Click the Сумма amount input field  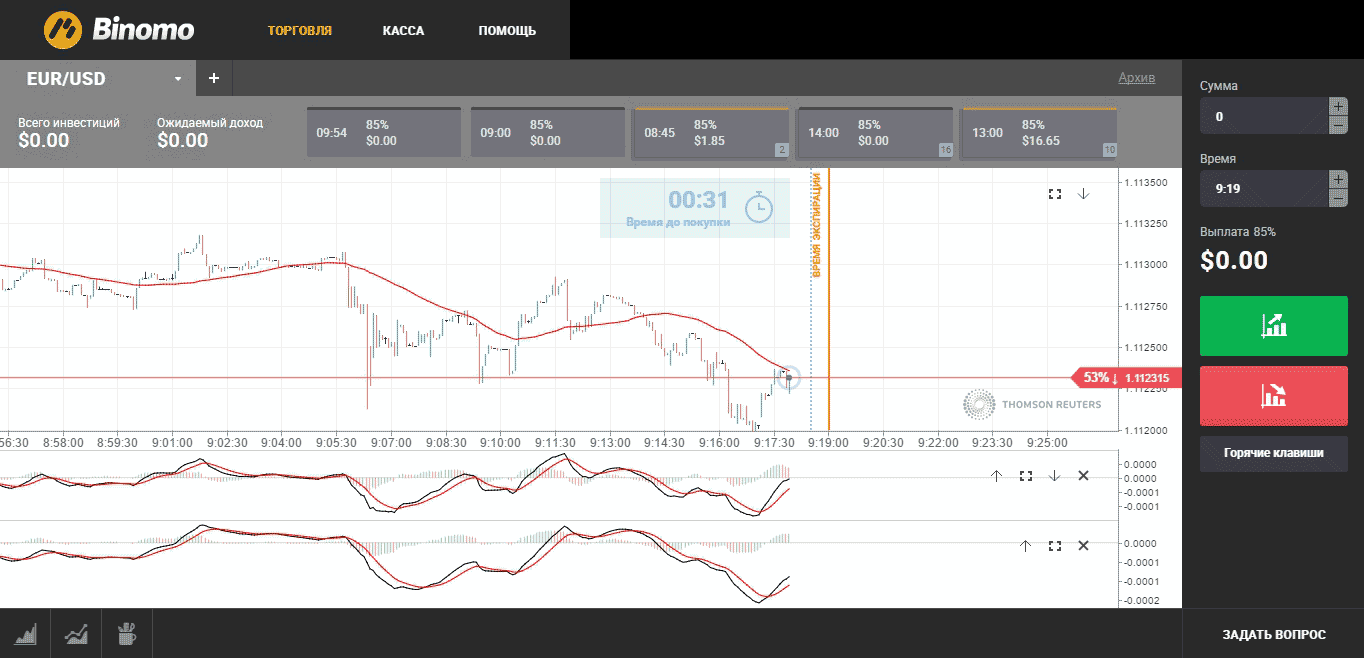[1264, 116]
